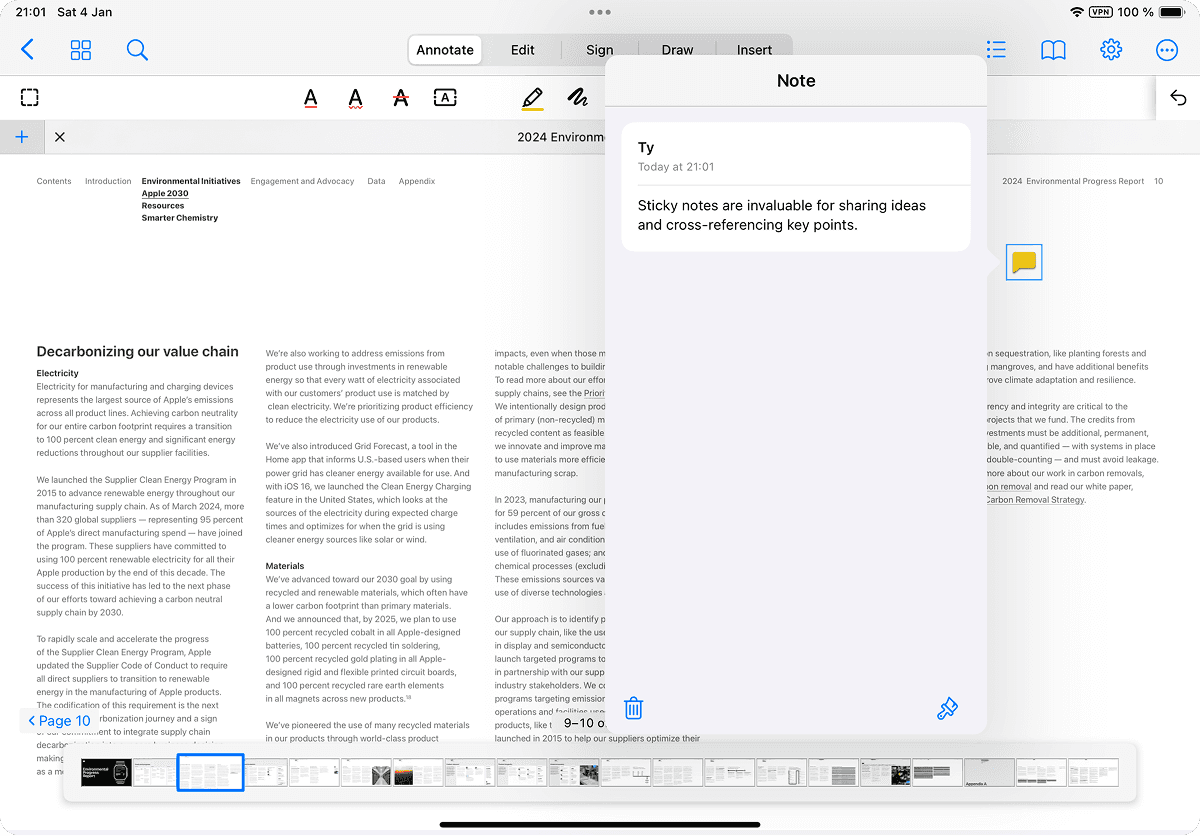1200x836 pixels.
Task: Select the freehand pen scribble tool
Action: coord(577,97)
